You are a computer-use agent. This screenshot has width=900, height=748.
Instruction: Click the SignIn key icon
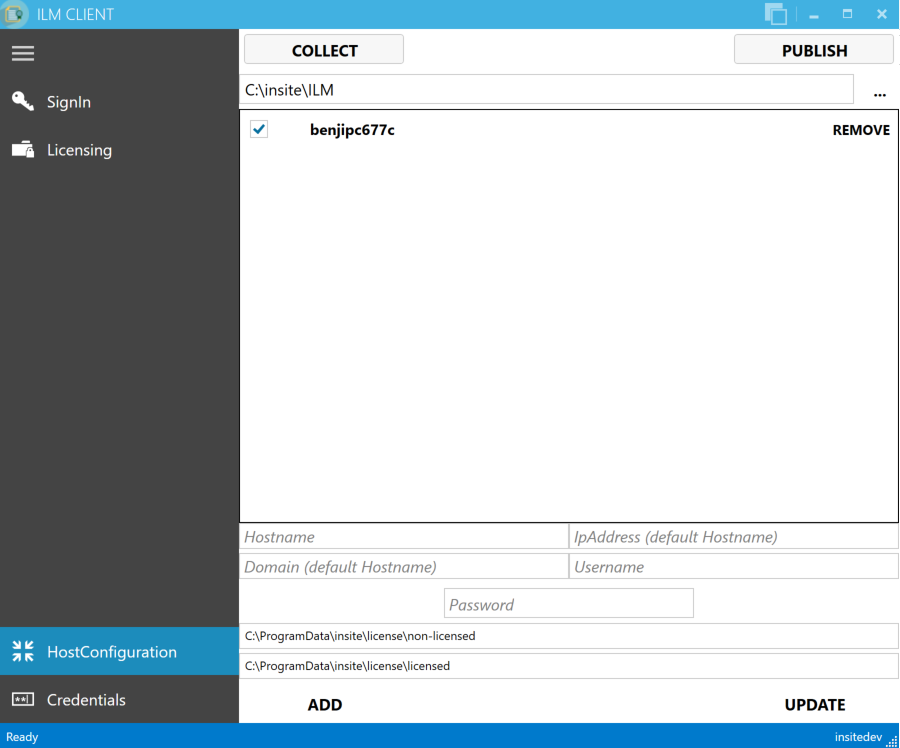22,101
